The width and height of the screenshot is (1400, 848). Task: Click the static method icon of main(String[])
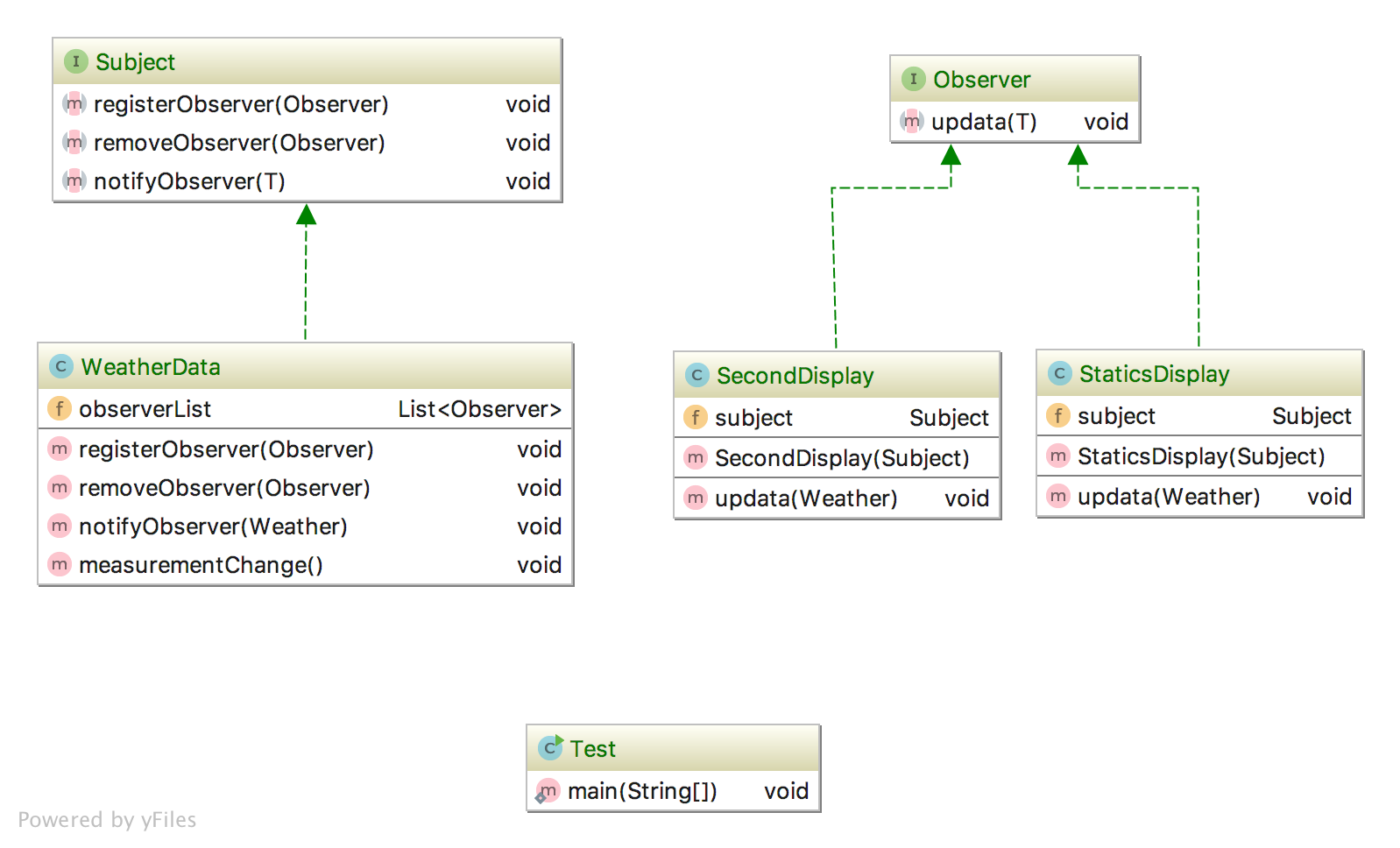[x=548, y=791]
